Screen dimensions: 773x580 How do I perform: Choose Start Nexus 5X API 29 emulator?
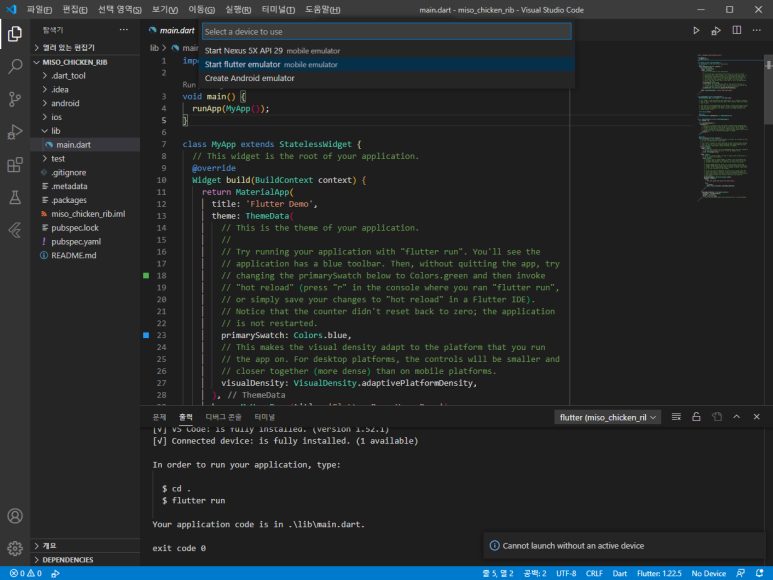coord(387,51)
